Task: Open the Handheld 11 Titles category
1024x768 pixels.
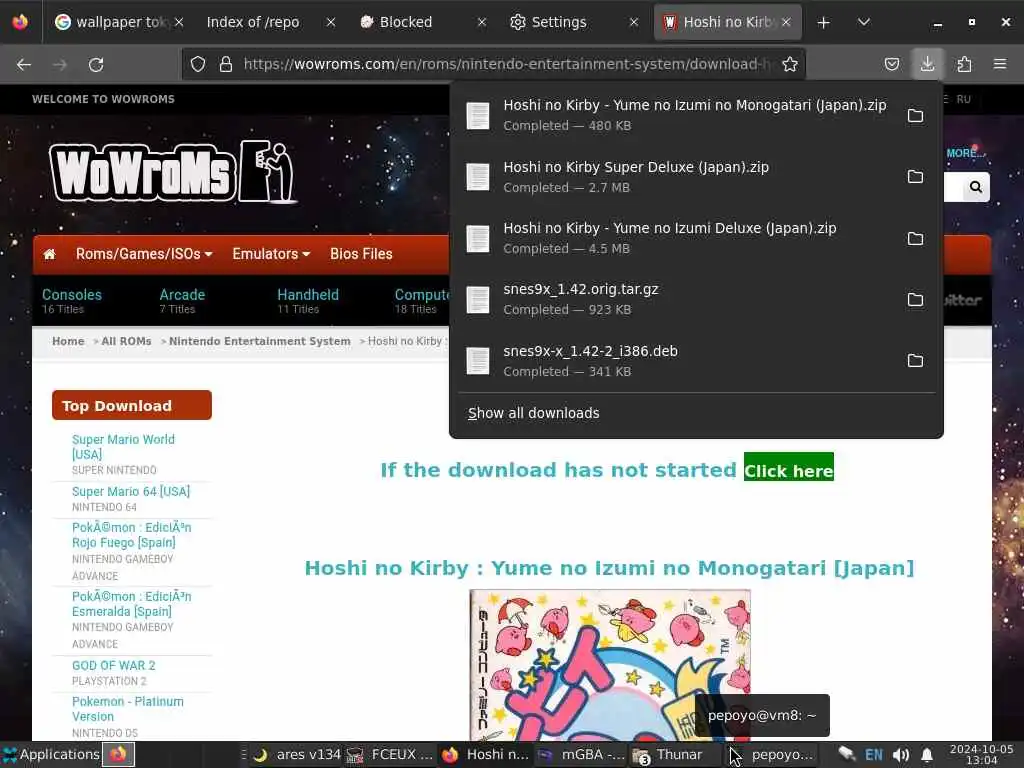Action: [x=308, y=301]
